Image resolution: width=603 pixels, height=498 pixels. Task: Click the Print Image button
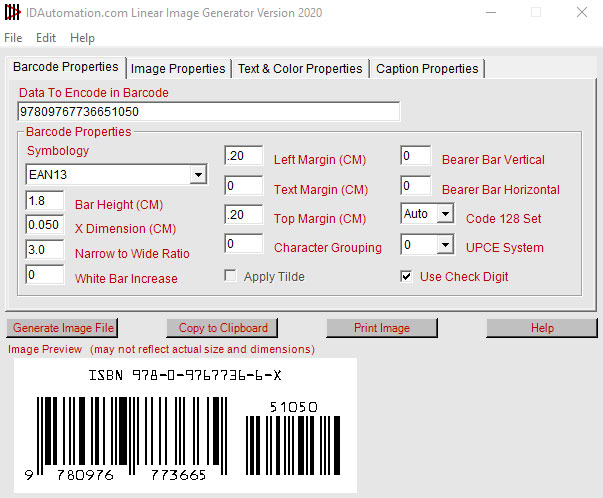tap(382, 328)
